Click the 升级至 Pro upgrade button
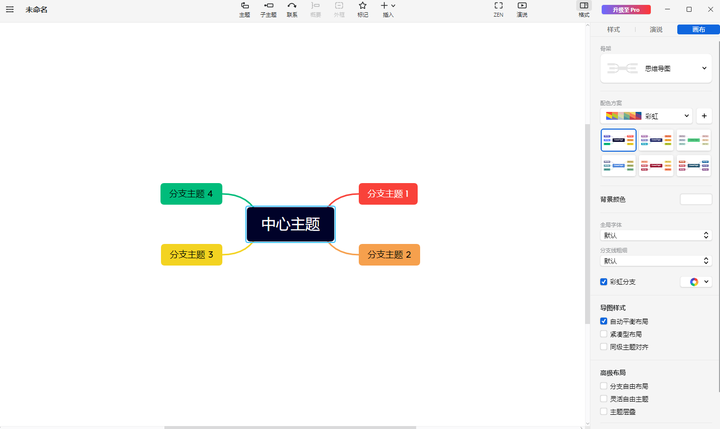The image size is (720, 429). pos(626,10)
